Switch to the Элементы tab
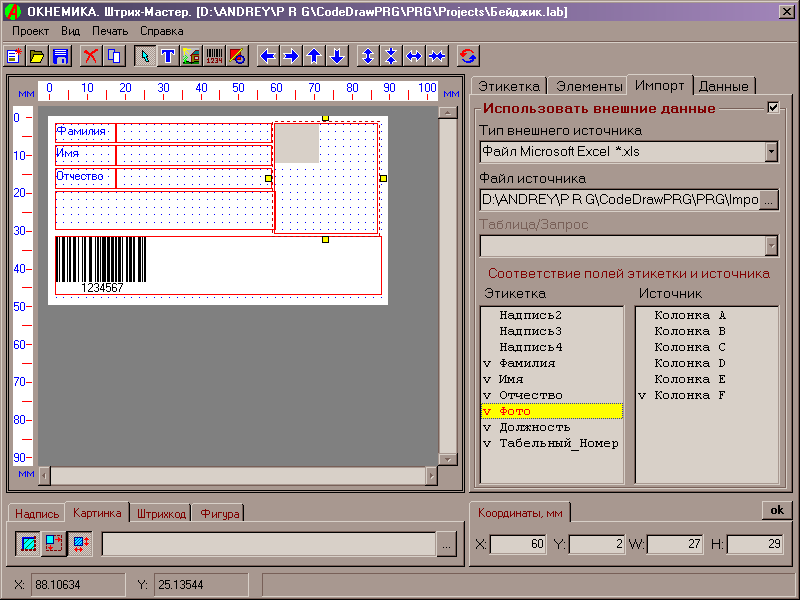Image resolution: width=800 pixels, height=600 pixels. point(589,86)
